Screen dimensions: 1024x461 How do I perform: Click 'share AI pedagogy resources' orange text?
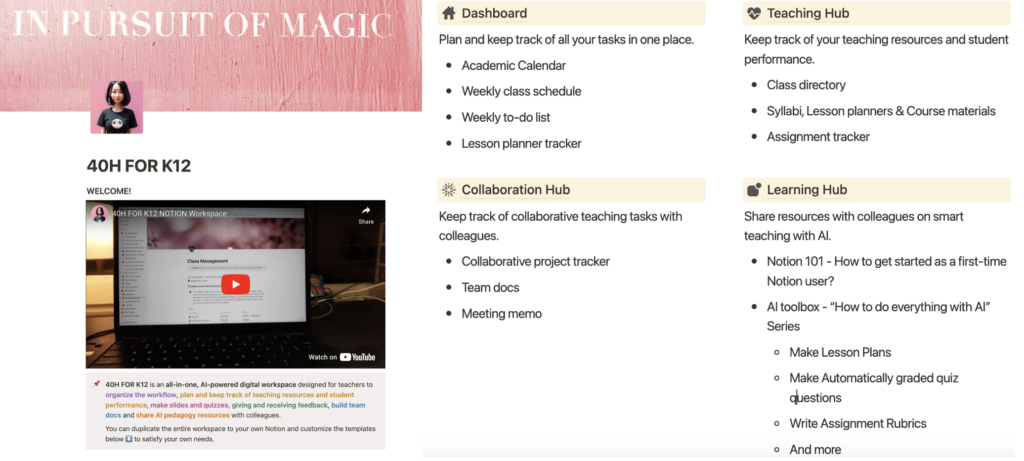(183, 415)
